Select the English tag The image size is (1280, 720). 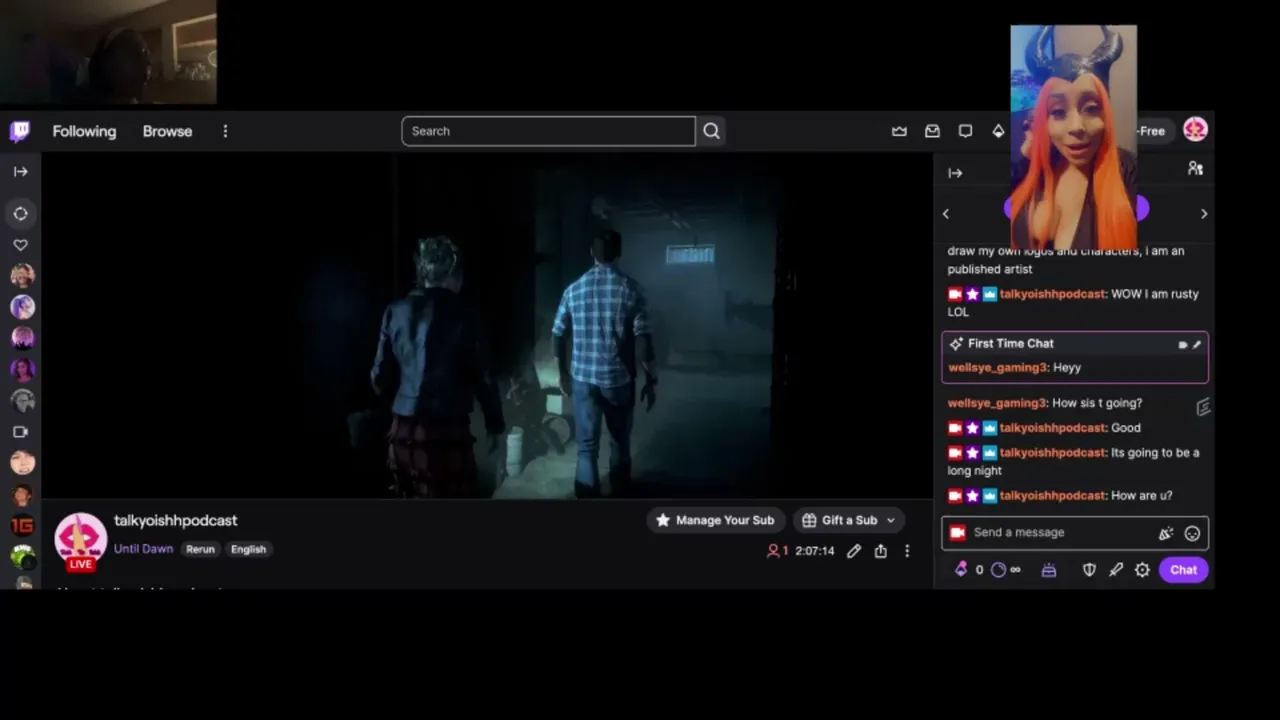(x=248, y=549)
